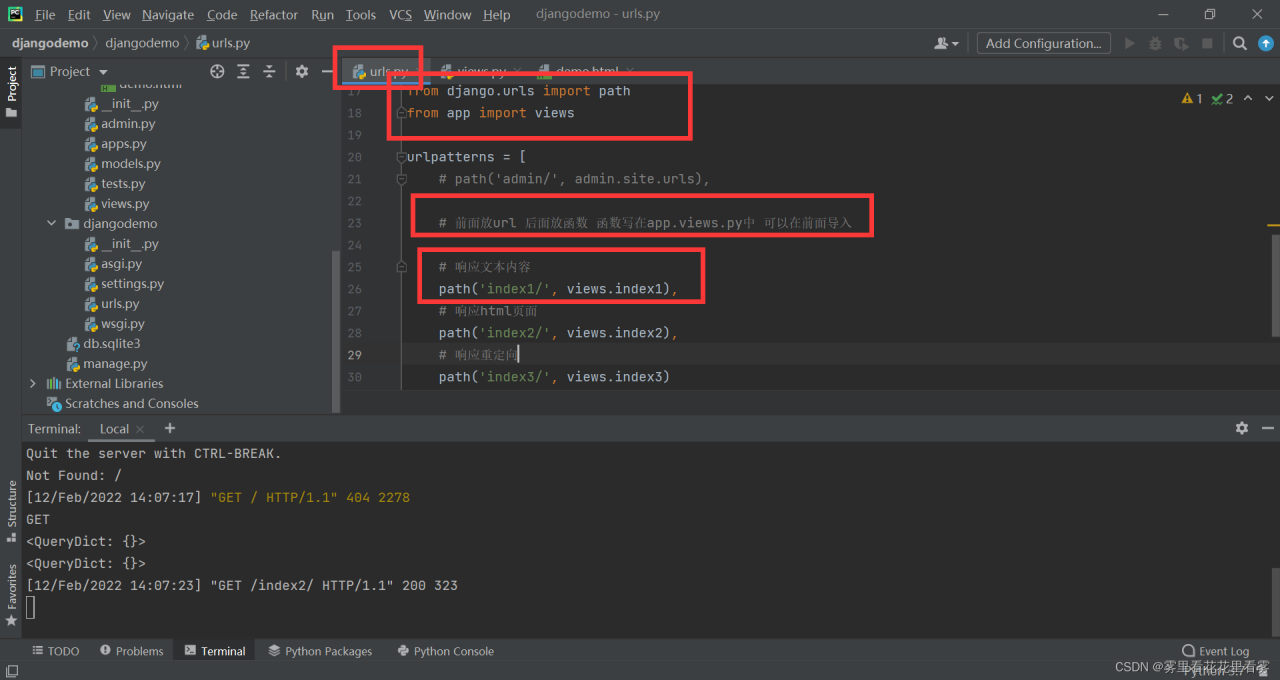This screenshot has height=680, width=1280.
Task: Add a new terminal session
Action: coord(170,428)
